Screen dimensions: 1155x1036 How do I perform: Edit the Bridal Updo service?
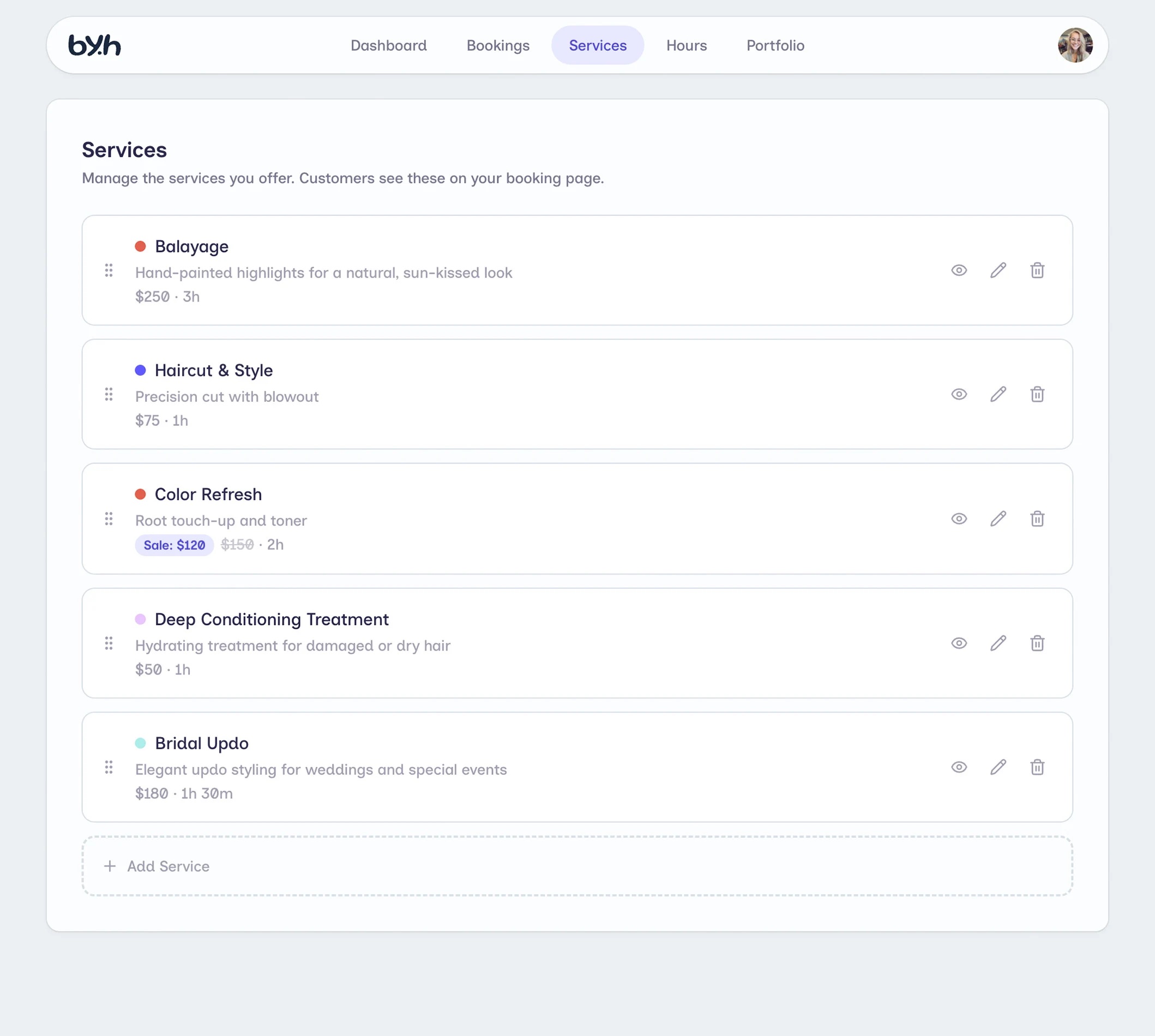pyautogui.click(x=998, y=767)
